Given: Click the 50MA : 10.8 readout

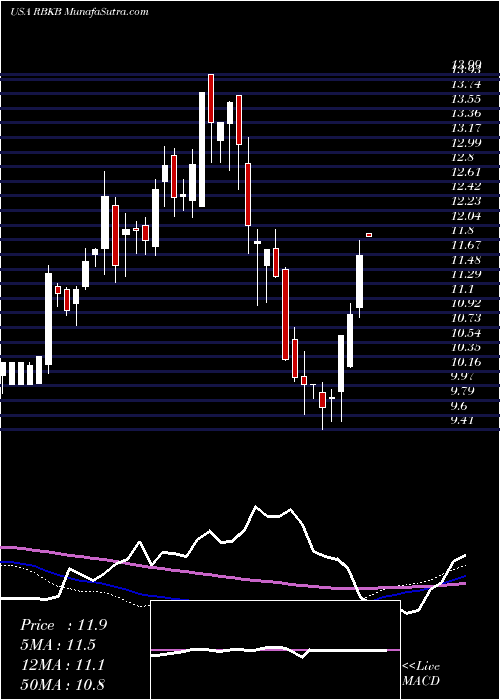Looking at the screenshot, I should (63, 684).
